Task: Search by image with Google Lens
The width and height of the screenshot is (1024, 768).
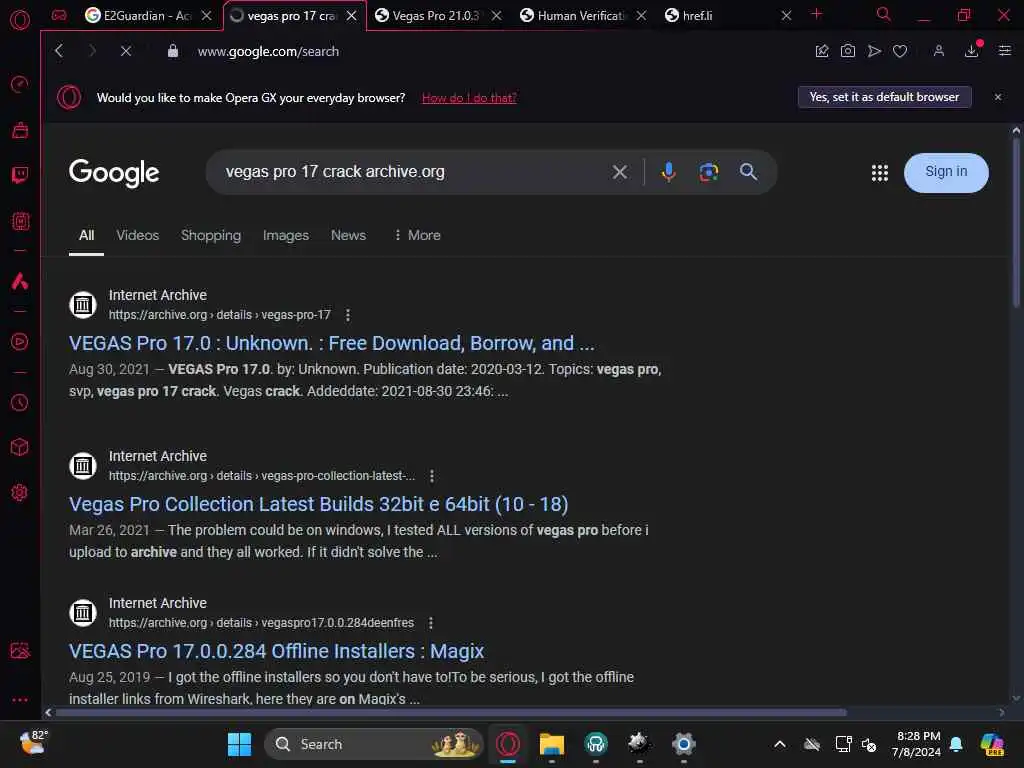Action: pyautogui.click(x=709, y=172)
